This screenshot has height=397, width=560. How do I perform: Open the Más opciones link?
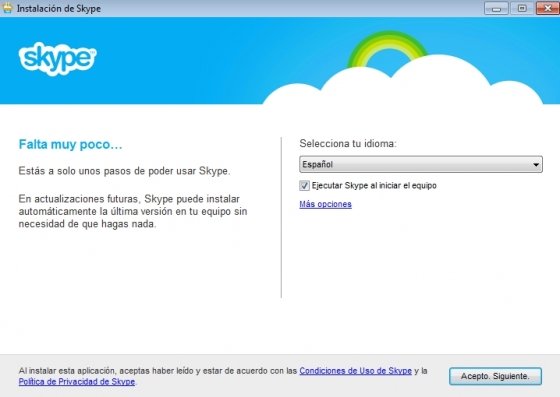pos(325,204)
